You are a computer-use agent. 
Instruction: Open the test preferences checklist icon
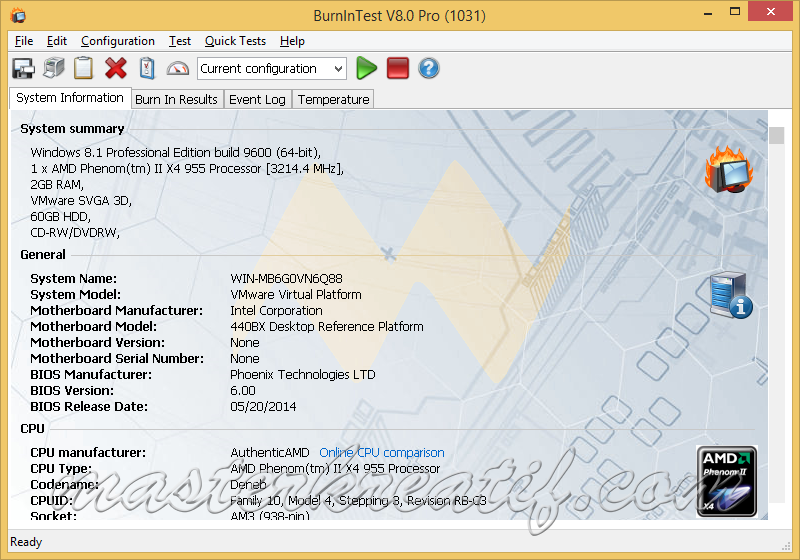pyautogui.click(x=147, y=68)
